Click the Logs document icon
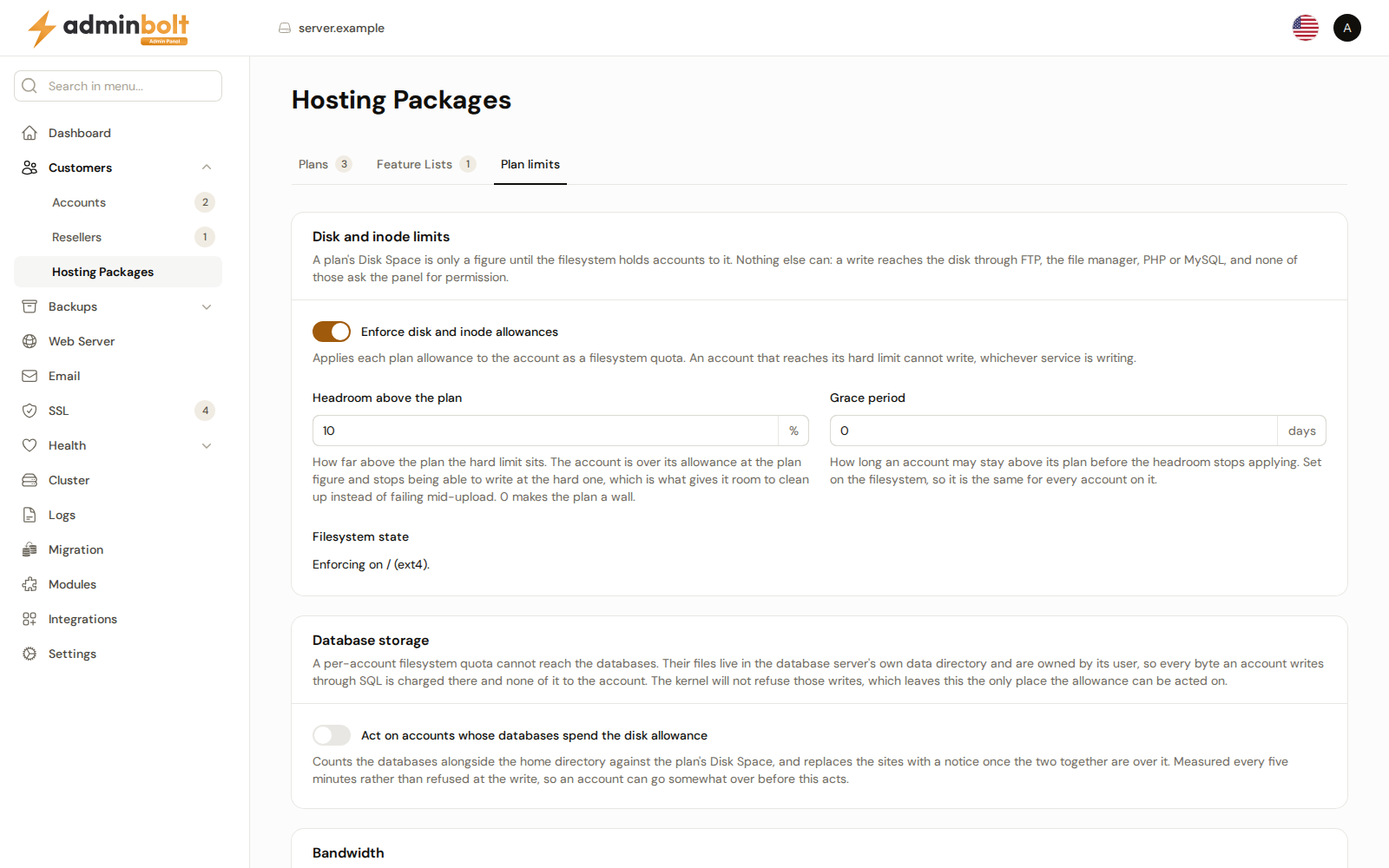This screenshot has width=1389, height=868. [30, 515]
